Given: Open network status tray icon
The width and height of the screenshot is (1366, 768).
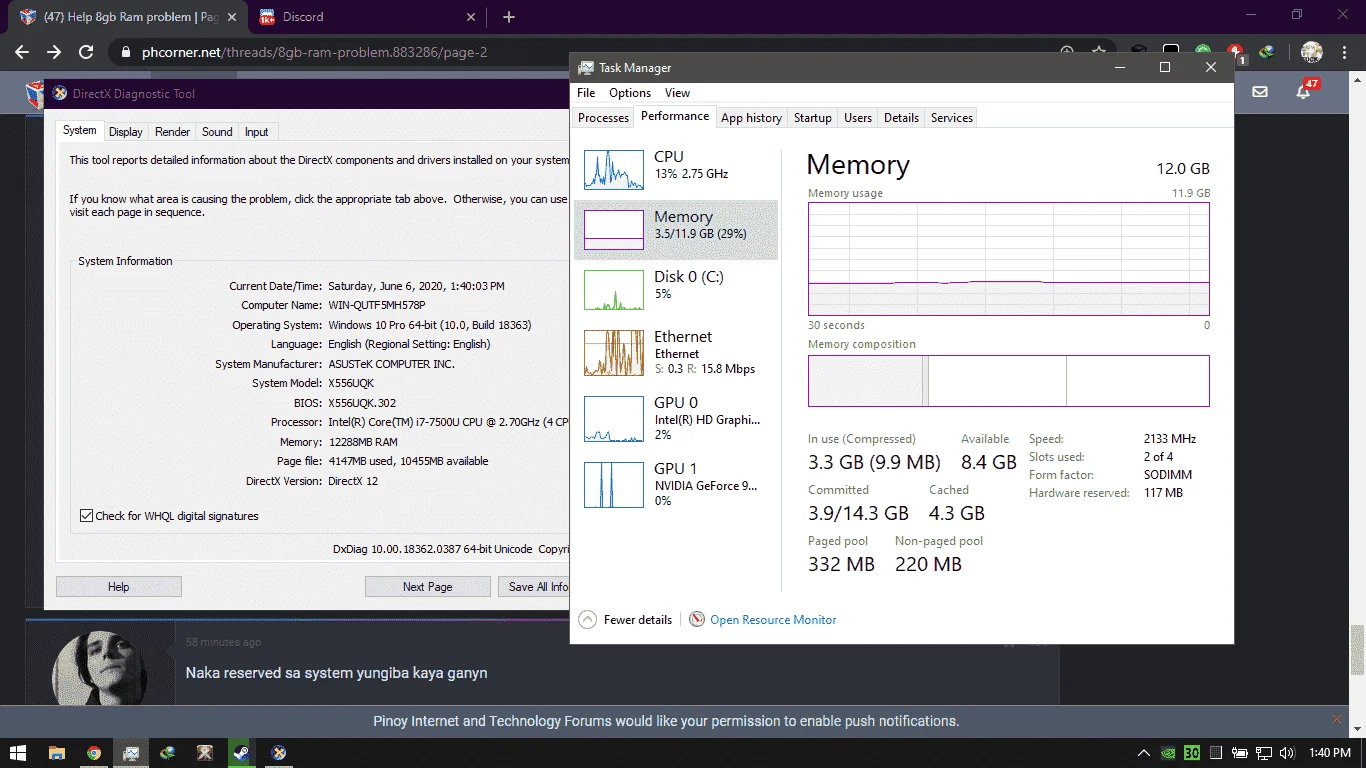Looking at the screenshot, I should (1264, 753).
